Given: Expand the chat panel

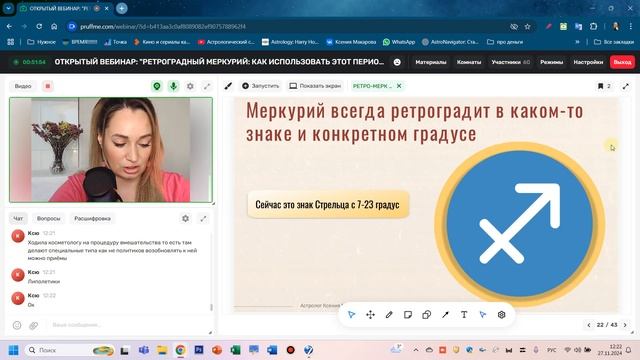Looking at the screenshot, I should [203, 218].
